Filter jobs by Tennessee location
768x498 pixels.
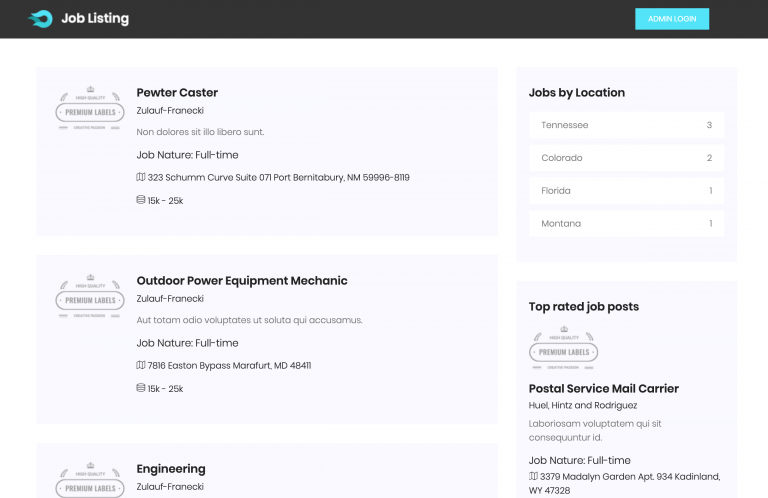[x=626, y=125]
